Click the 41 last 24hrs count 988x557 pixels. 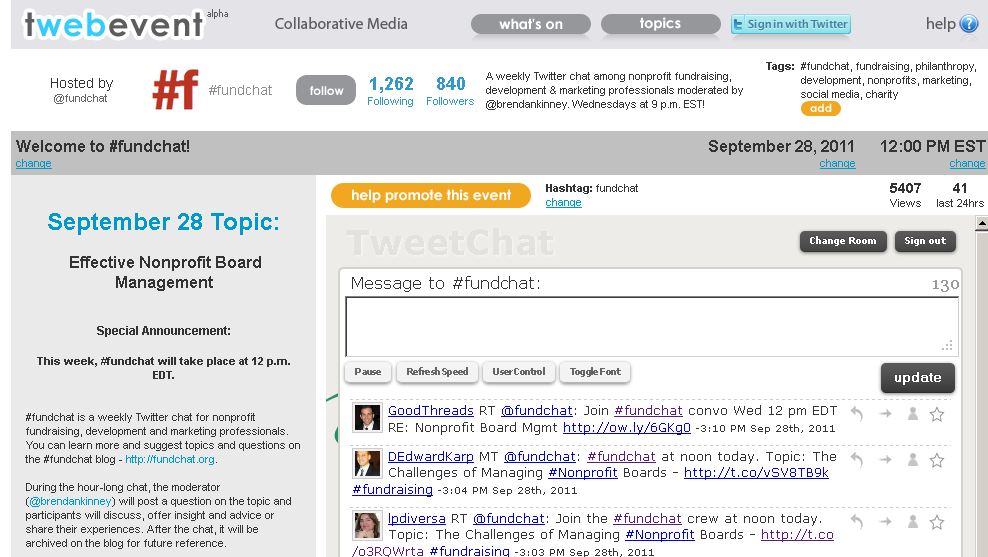[960, 195]
